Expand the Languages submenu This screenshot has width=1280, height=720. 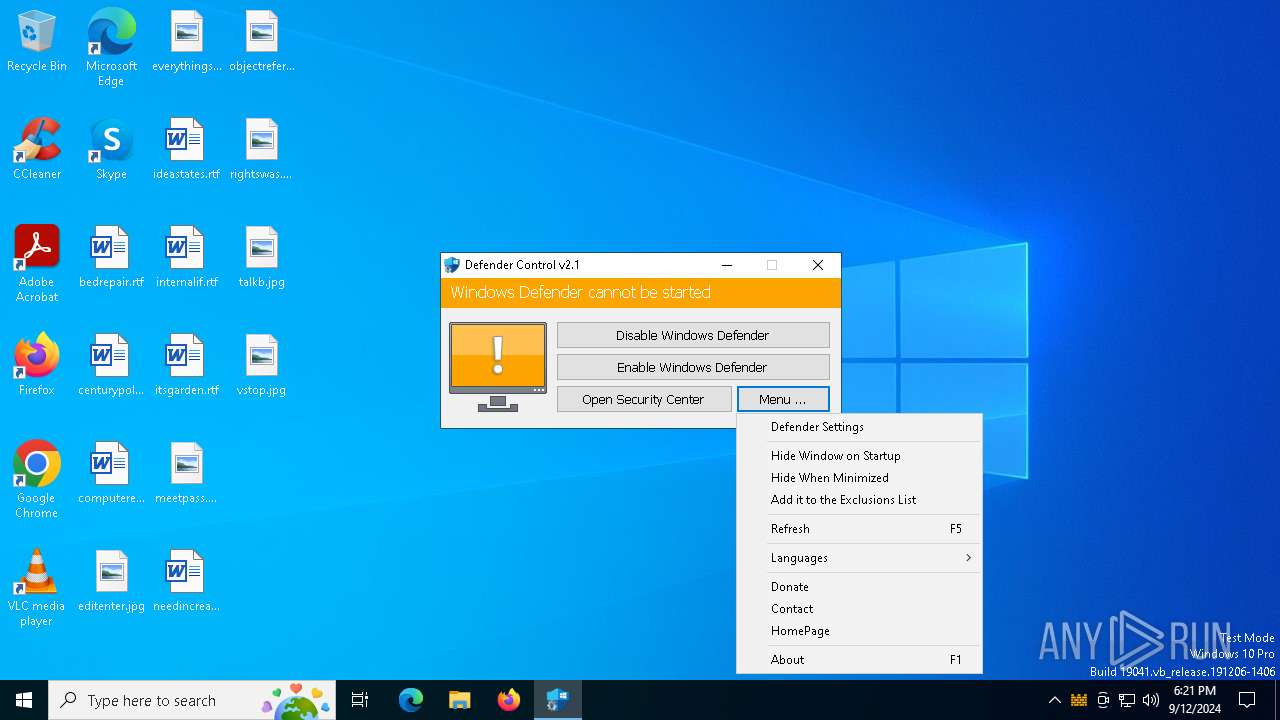click(x=860, y=558)
